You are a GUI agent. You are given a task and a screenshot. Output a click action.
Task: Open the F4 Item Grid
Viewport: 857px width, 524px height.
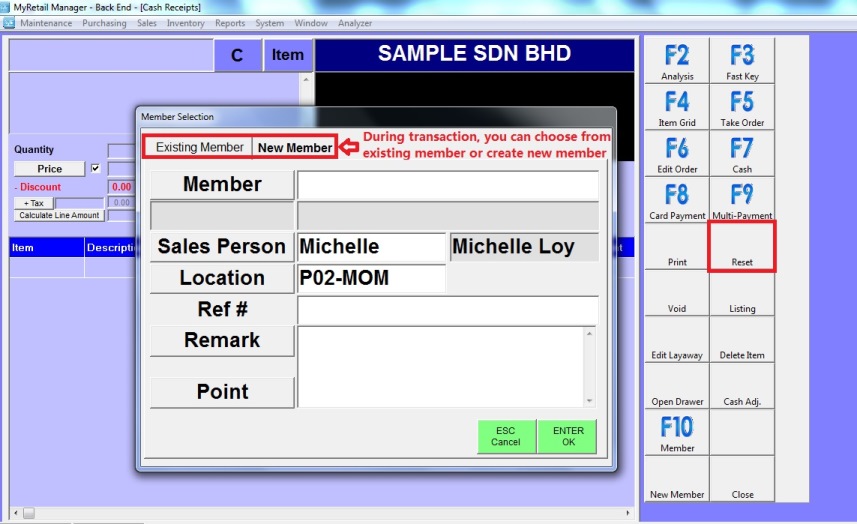tap(677, 107)
